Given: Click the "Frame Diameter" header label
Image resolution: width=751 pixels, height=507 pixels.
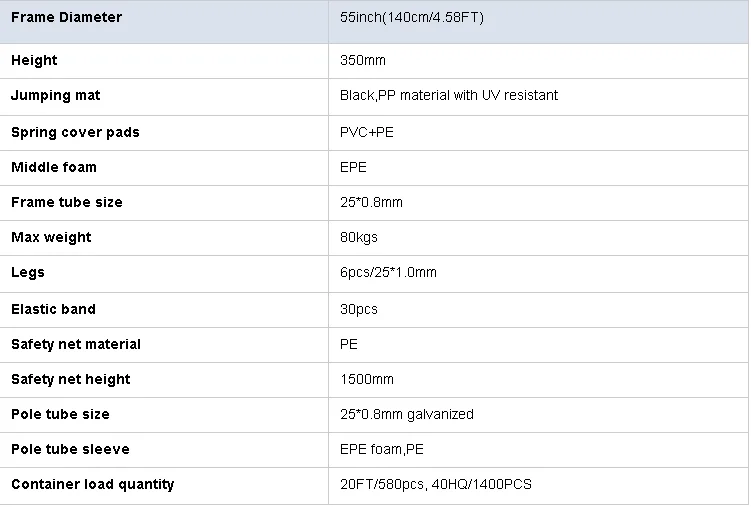Looking at the screenshot, I should click(x=66, y=17).
